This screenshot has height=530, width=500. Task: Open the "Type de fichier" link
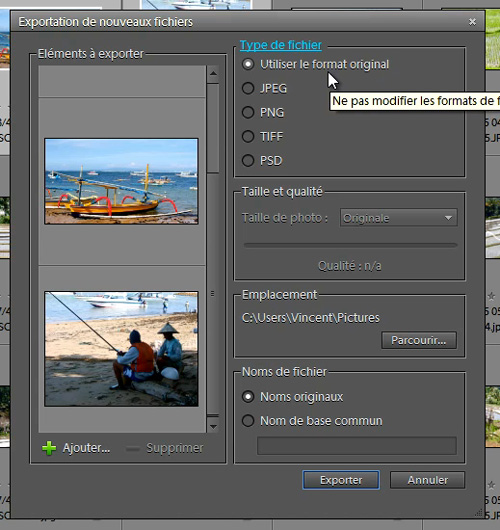click(x=281, y=45)
